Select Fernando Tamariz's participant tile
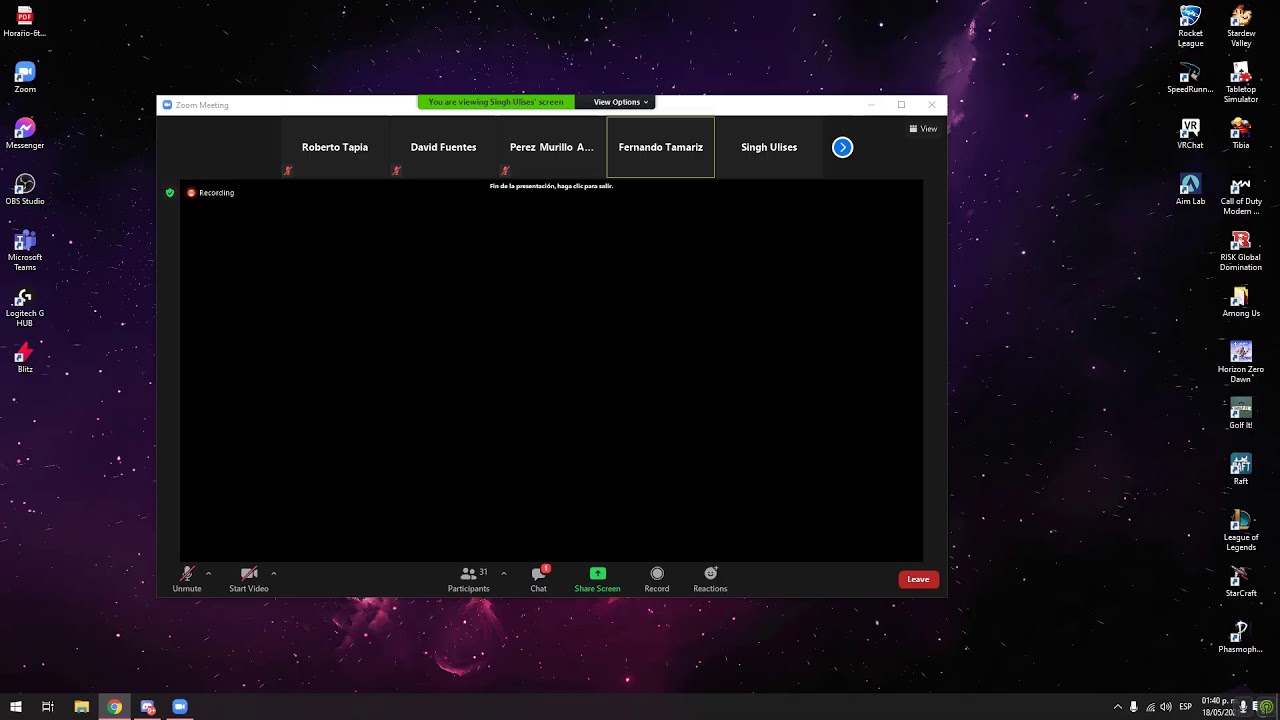1280x720 pixels. 661,147
